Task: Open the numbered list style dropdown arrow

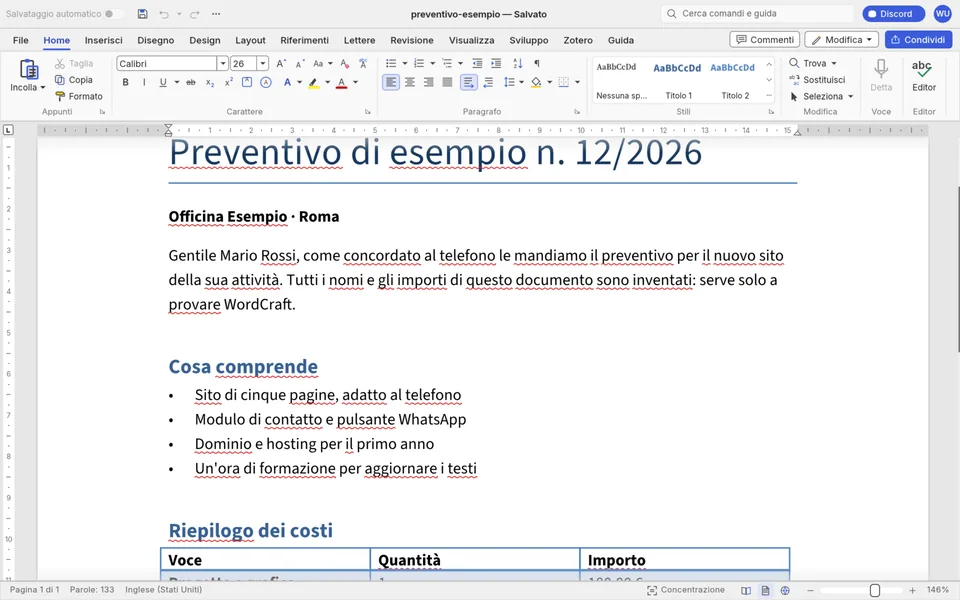Action: 432,63
